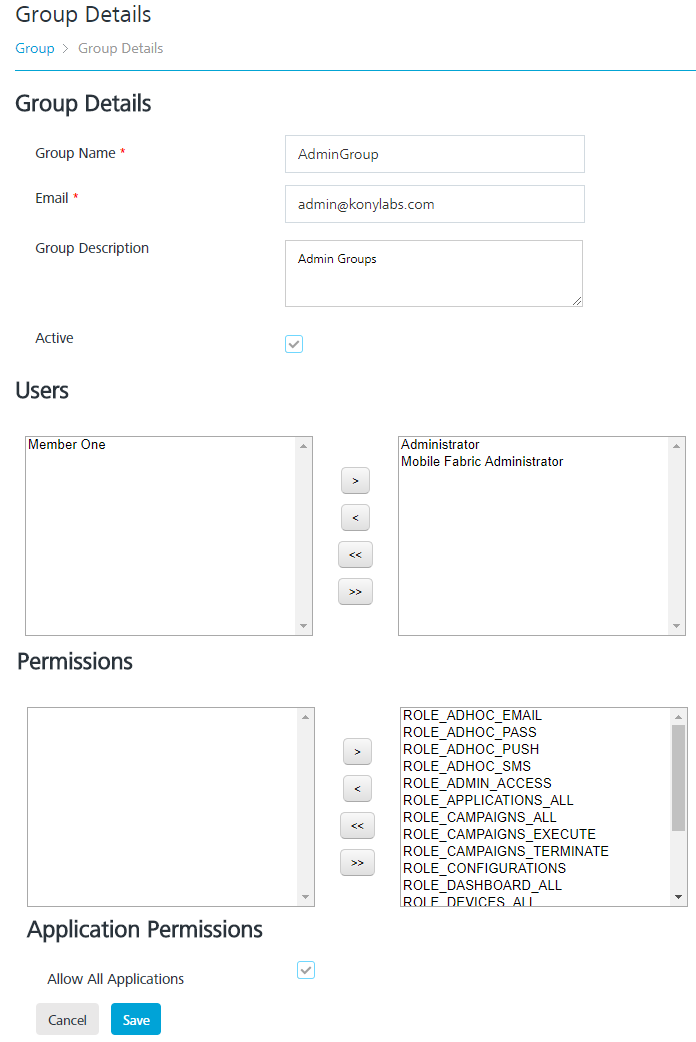This screenshot has width=696, height=1042.
Task: Click single right arrow in Permissions section
Action: coord(357,751)
